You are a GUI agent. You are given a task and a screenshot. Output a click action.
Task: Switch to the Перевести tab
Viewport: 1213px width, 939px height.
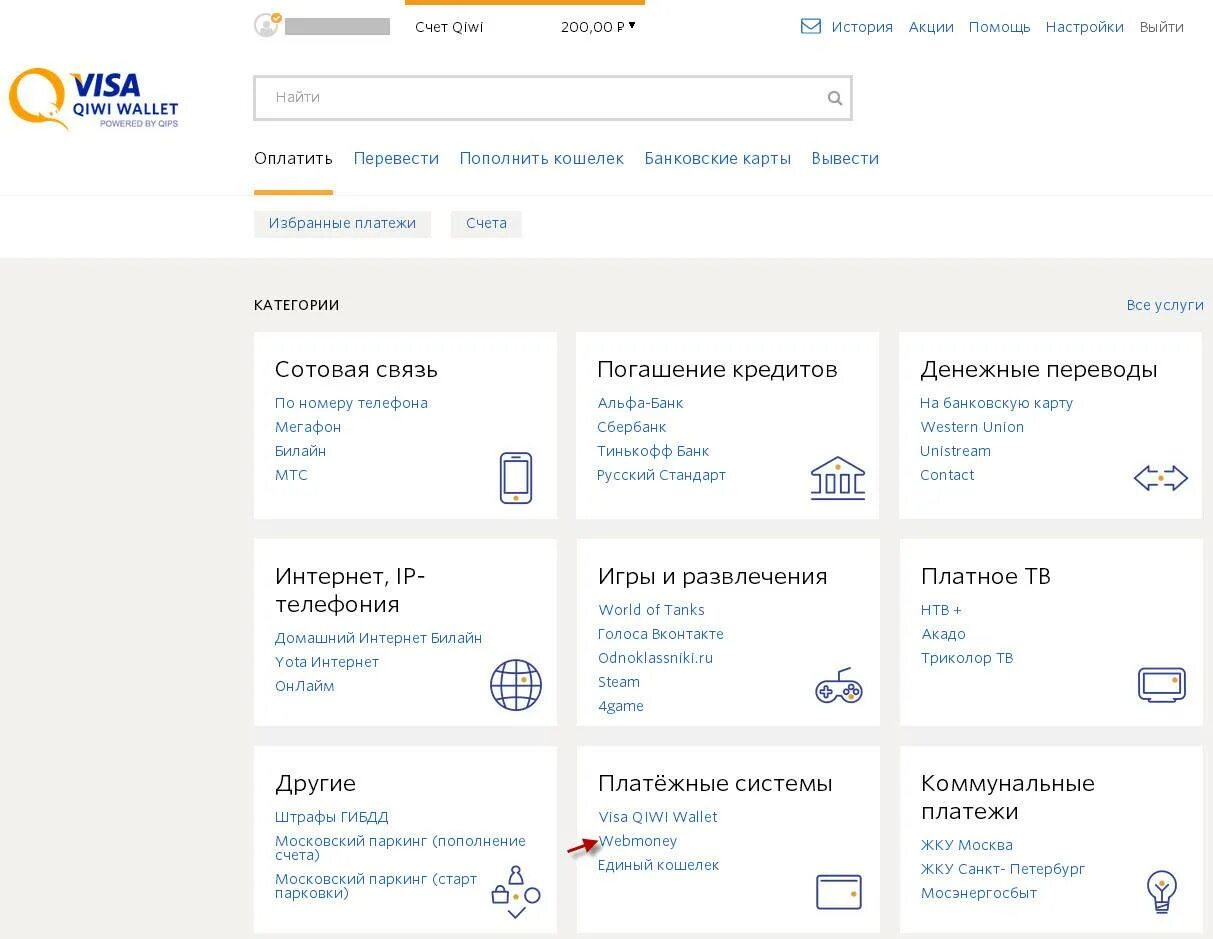pyautogui.click(x=396, y=158)
